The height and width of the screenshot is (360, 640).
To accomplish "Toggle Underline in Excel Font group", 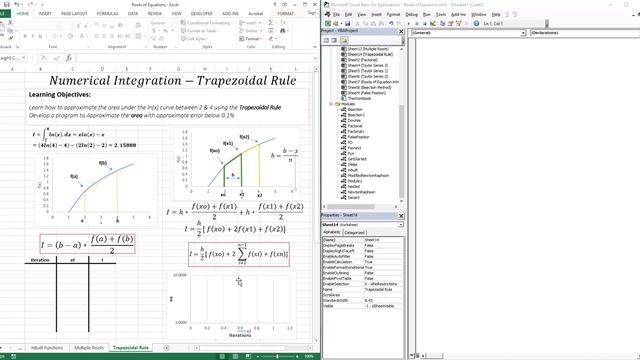I will click(40, 36).
